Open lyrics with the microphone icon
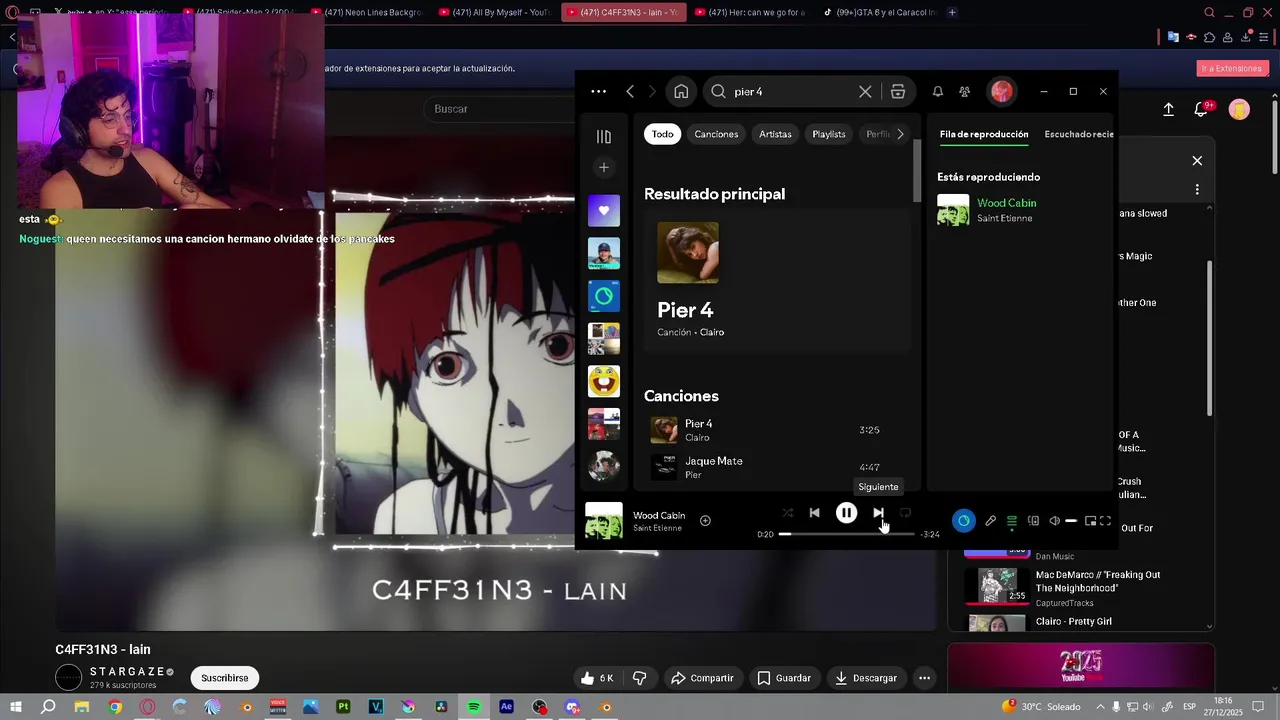This screenshot has height=720, width=1280. pyautogui.click(x=990, y=521)
